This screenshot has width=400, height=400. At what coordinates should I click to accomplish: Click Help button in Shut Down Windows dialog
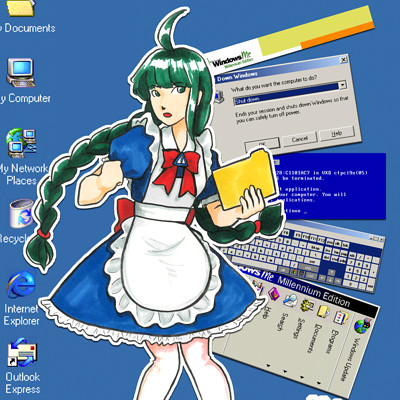coord(337,133)
